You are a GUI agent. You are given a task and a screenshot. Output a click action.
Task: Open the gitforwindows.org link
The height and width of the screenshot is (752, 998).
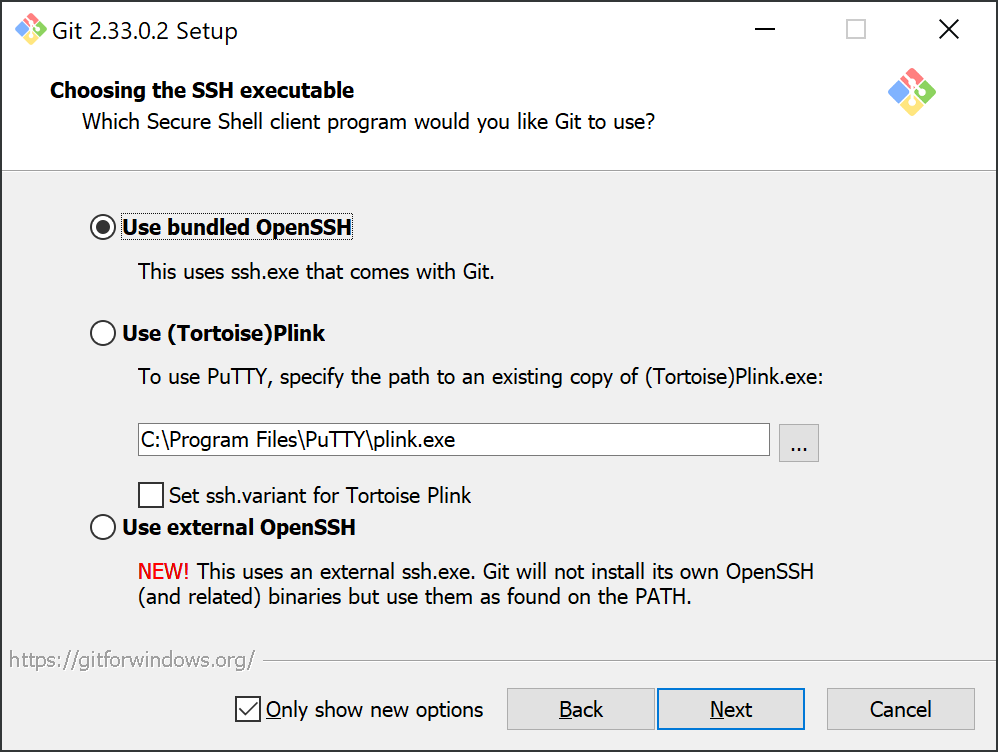pyautogui.click(x=132, y=660)
